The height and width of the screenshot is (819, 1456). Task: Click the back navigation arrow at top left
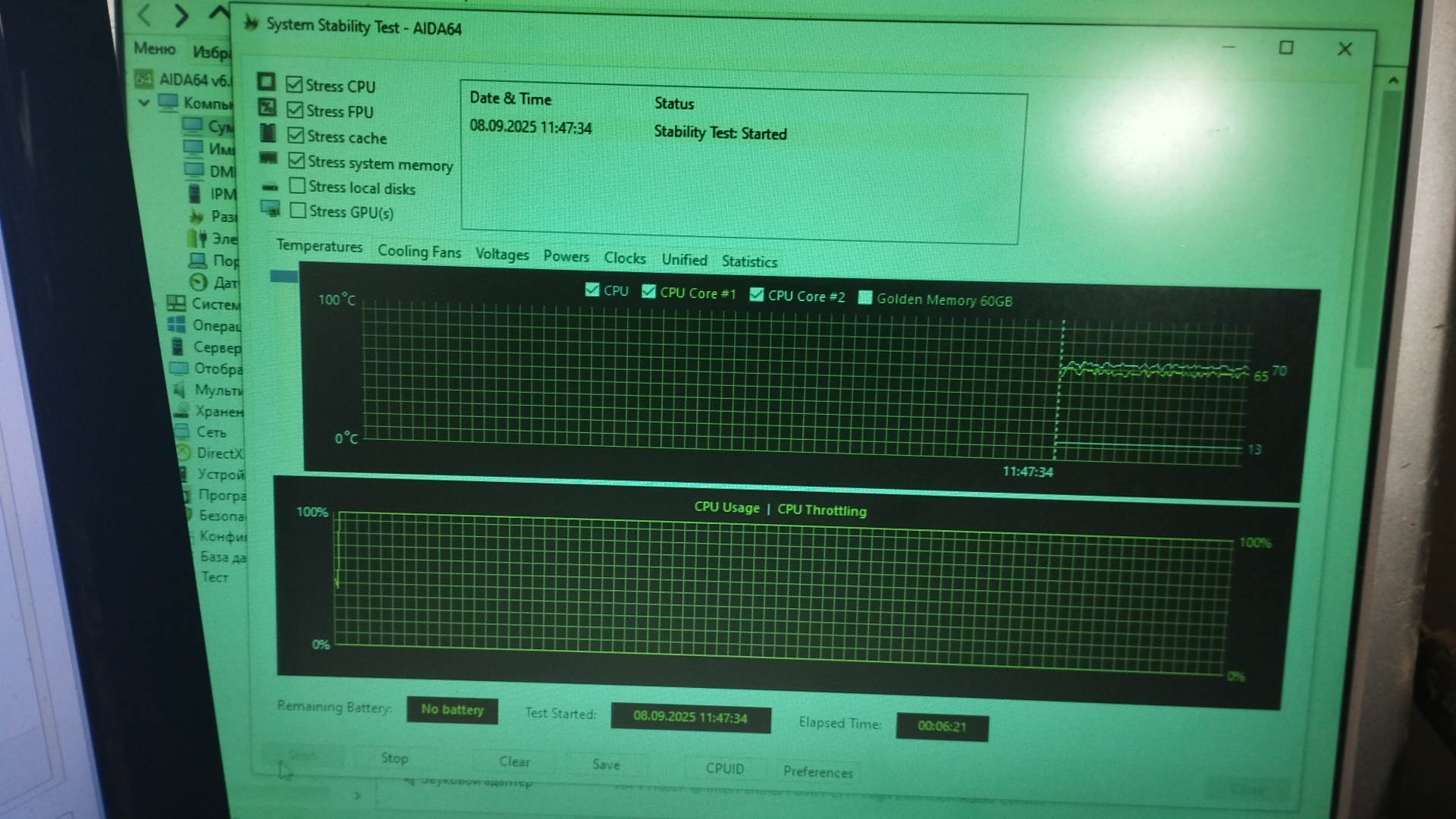(145, 14)
